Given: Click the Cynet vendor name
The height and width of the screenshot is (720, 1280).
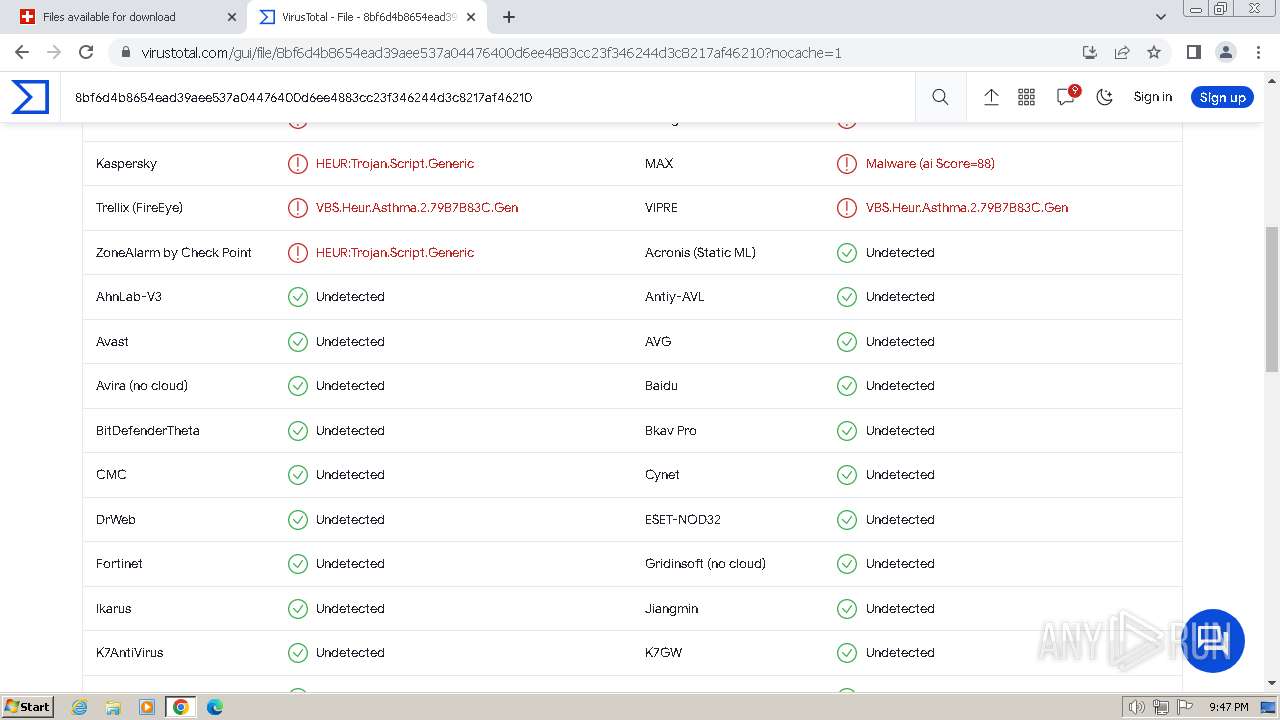Looking at the screenshot, I should coord(662,475).
